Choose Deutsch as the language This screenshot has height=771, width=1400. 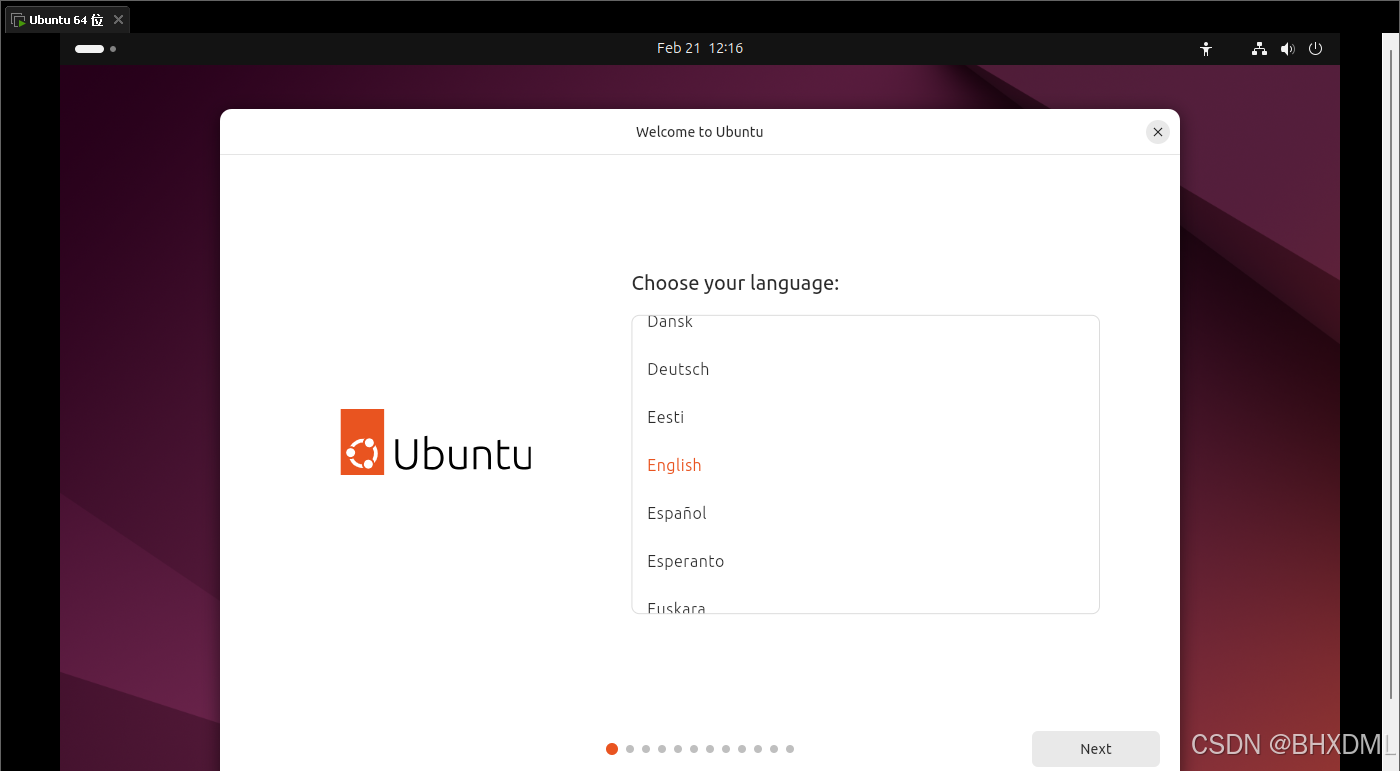[x=865, y=369]
